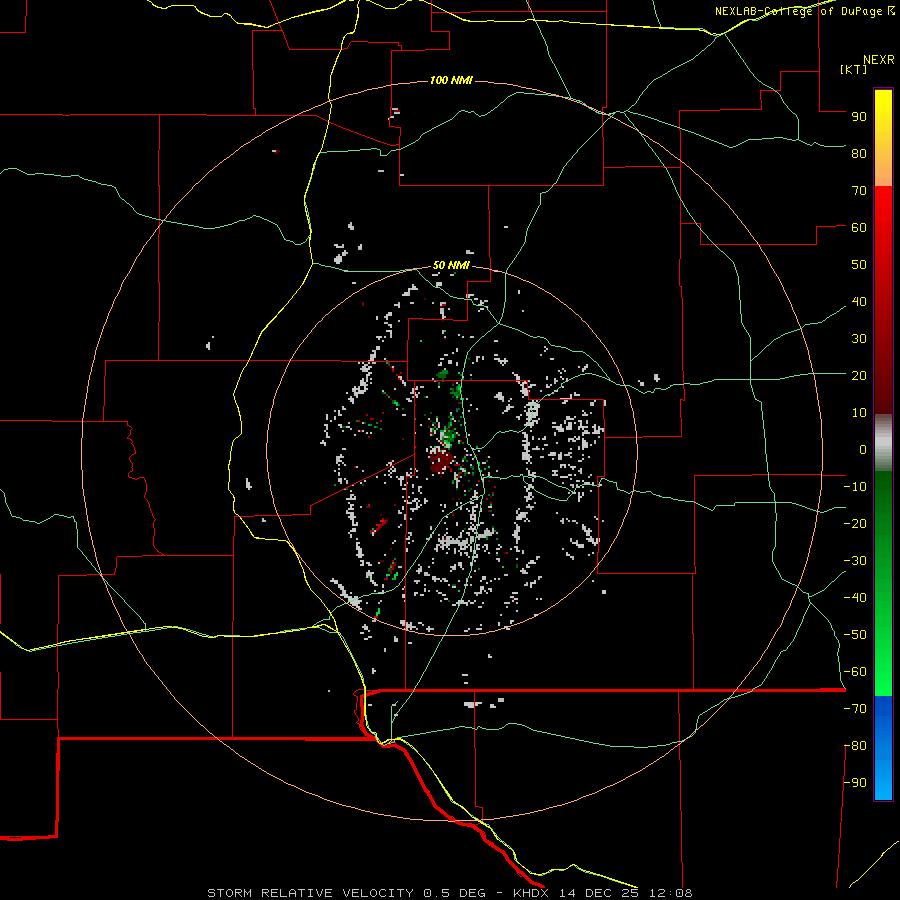Click the -80 scale value

pos(855,746)
